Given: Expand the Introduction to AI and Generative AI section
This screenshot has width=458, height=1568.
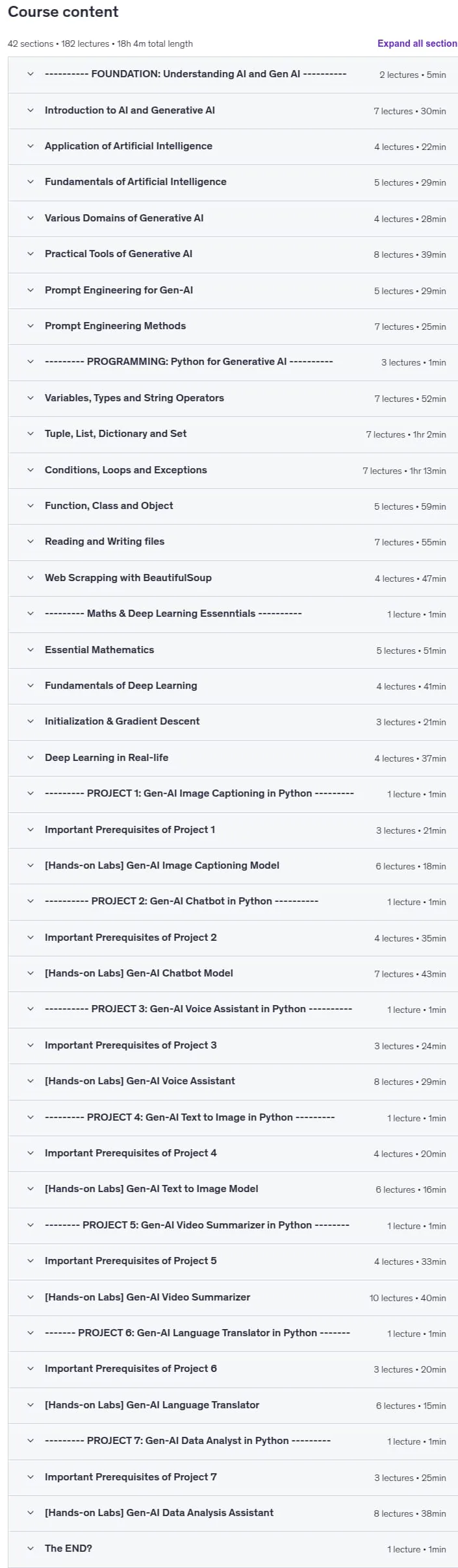Looking at the screenshot, I should pyautogui.click(x=233, y=110).
